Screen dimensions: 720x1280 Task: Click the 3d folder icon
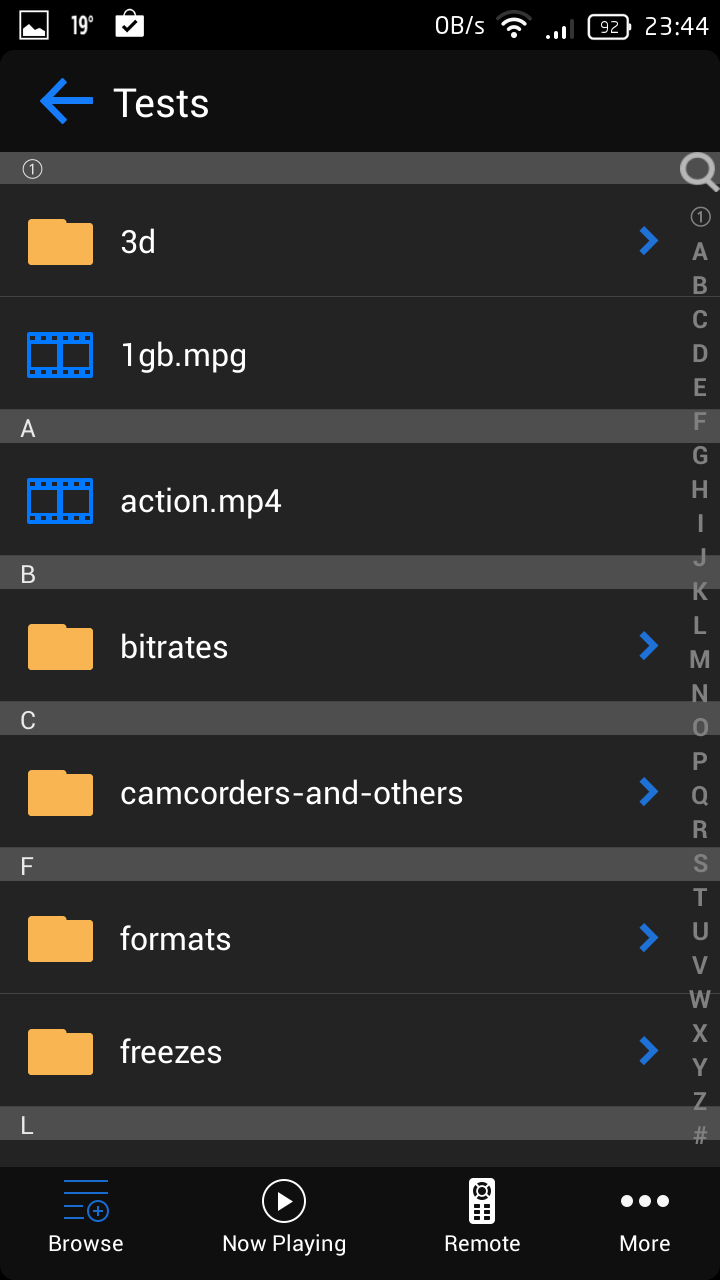(x=60, y=242)
